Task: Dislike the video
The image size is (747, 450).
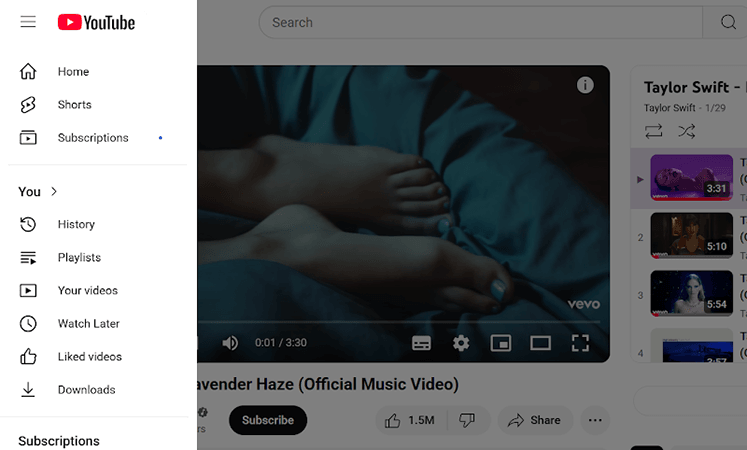Action: pos(467,420)
